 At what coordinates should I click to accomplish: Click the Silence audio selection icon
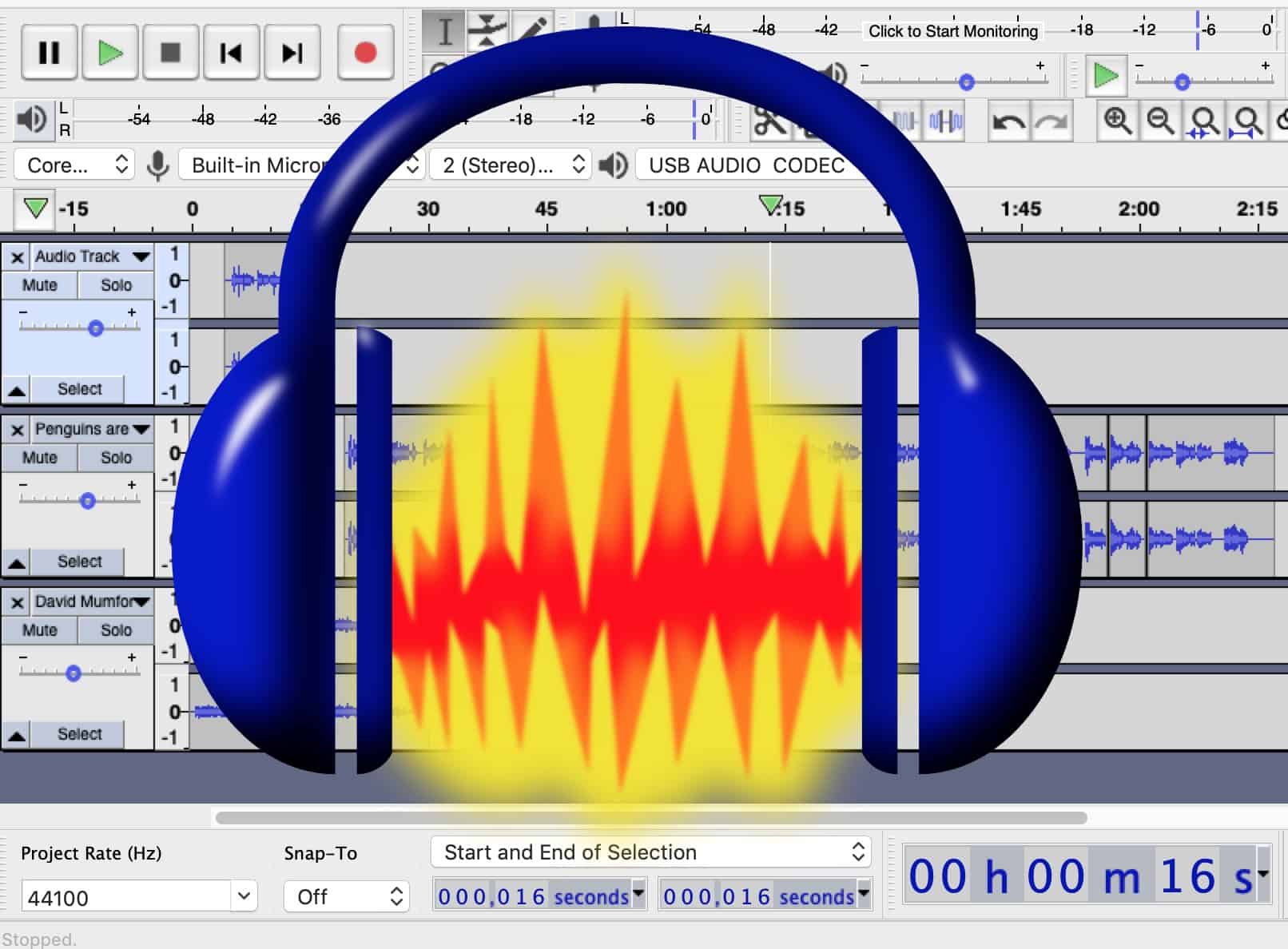point(946,121)
